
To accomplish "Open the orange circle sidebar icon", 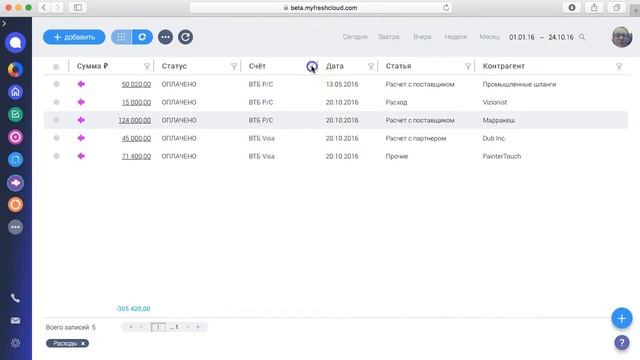I will tap(16, 204).
